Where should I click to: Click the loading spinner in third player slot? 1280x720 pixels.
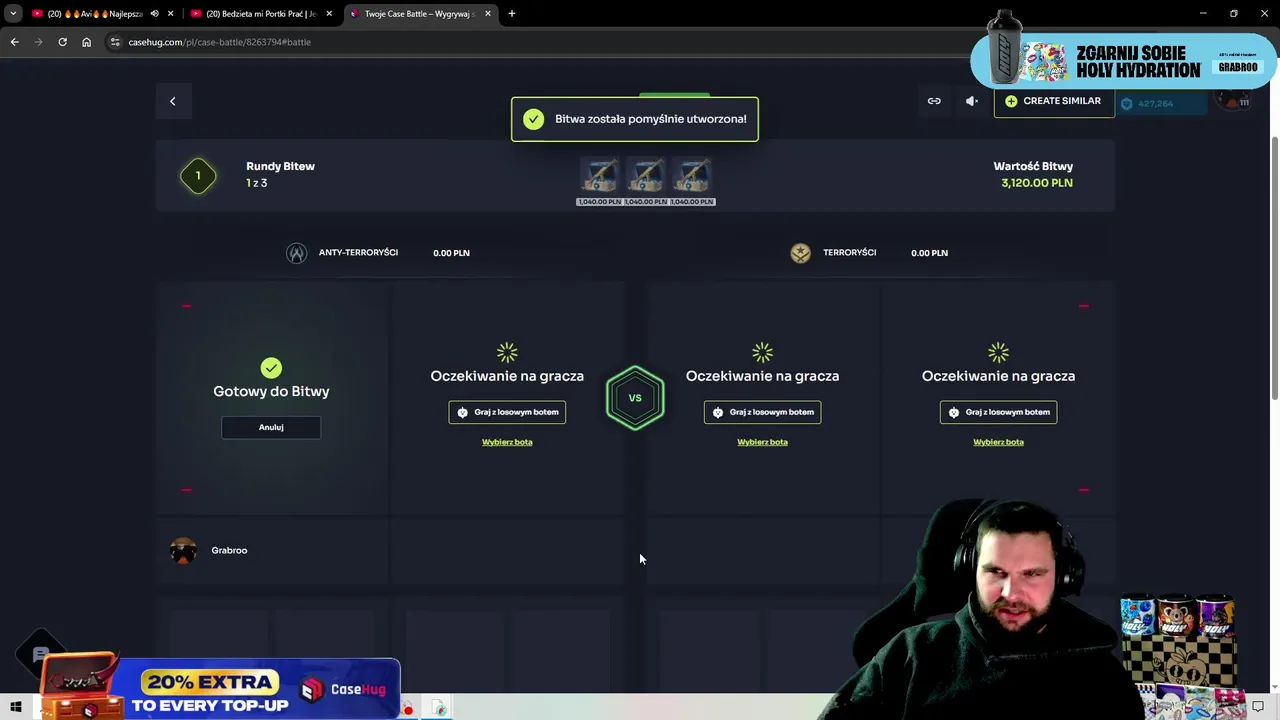click(x=762, y=352)
